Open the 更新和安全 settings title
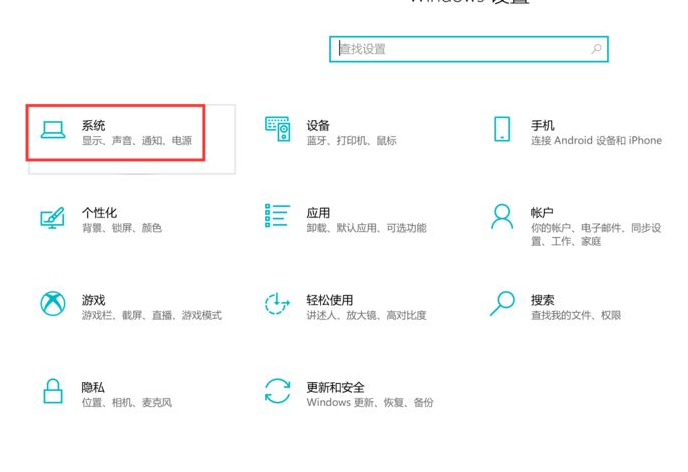The height and width of the screenshot is (472, 688). click(x=335, y=387)
